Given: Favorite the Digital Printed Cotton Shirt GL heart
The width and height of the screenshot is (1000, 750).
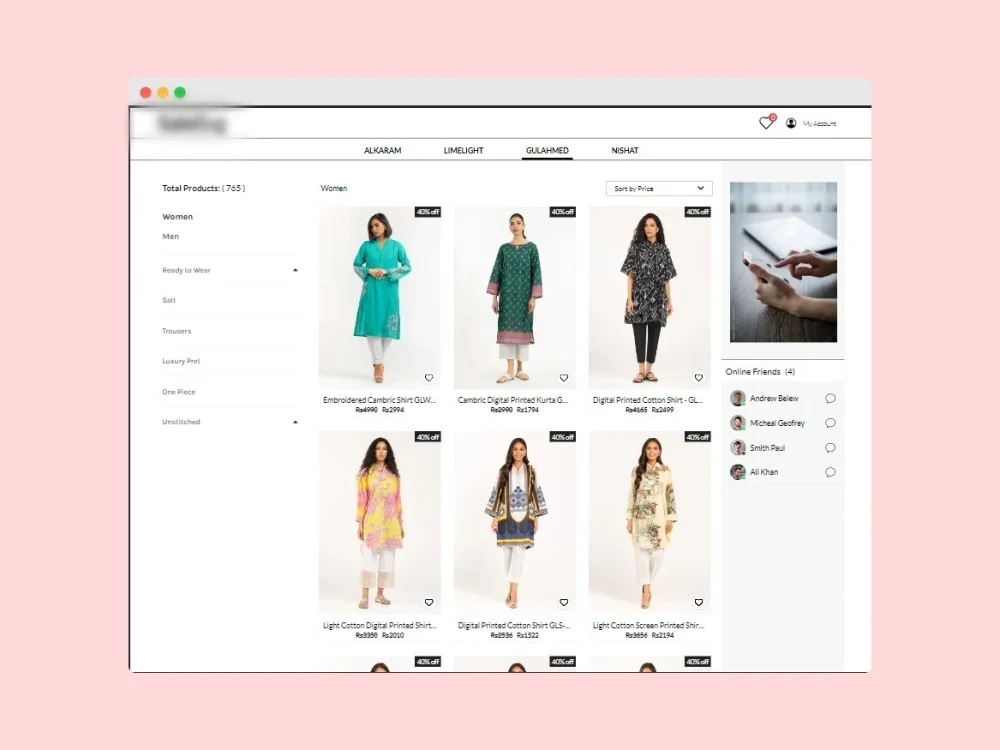Looking at the screenshot, I should [699, 378].
